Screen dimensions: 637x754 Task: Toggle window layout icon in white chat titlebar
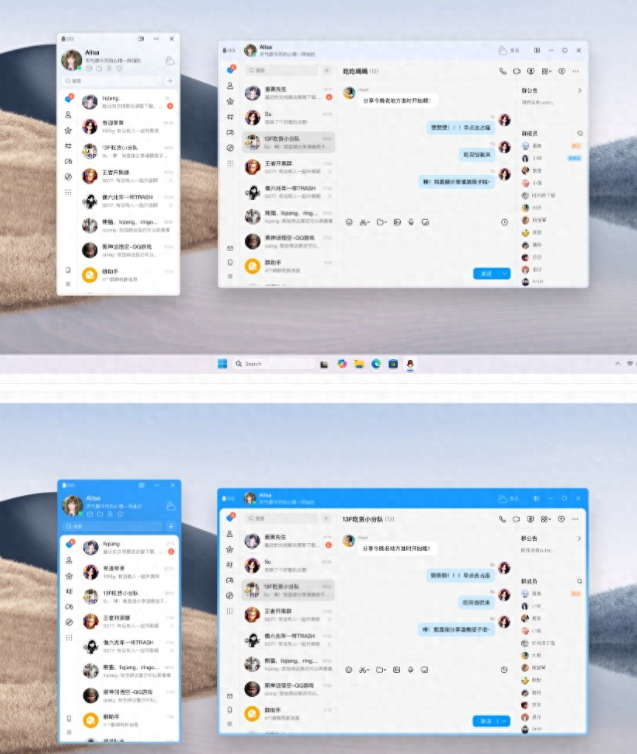coord(537,50)
